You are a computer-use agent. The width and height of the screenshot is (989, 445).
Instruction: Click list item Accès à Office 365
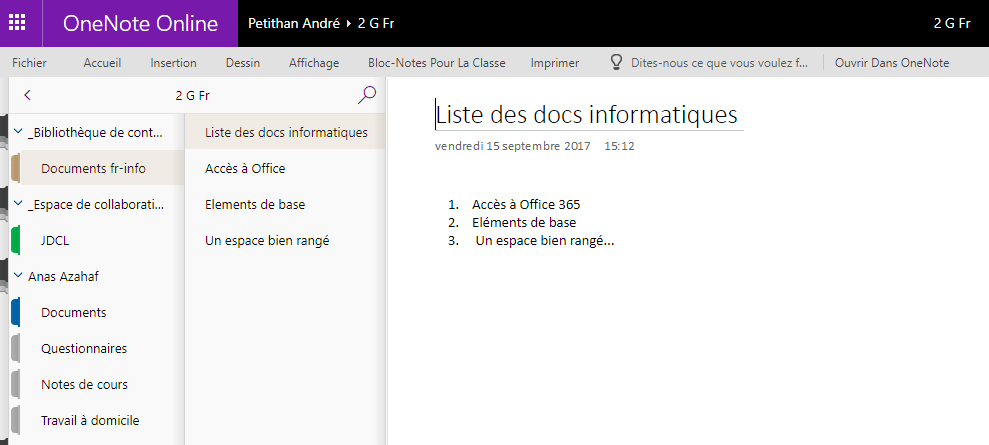[526, 205]
